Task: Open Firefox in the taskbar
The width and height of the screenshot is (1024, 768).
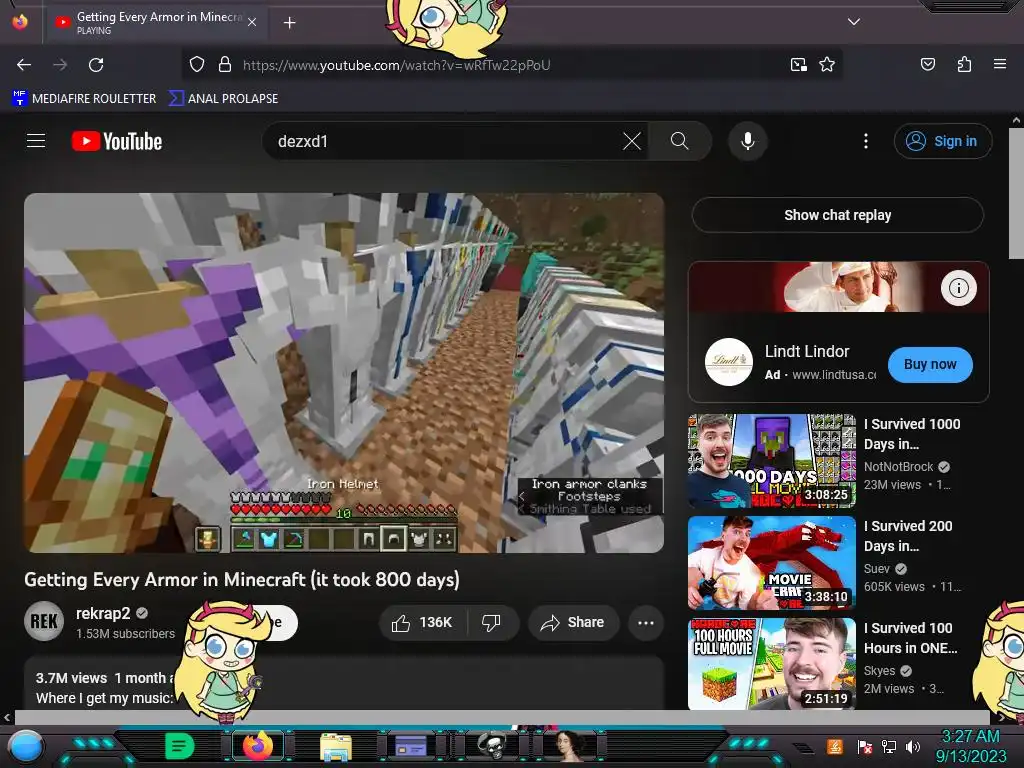Action: pos(258,746)
